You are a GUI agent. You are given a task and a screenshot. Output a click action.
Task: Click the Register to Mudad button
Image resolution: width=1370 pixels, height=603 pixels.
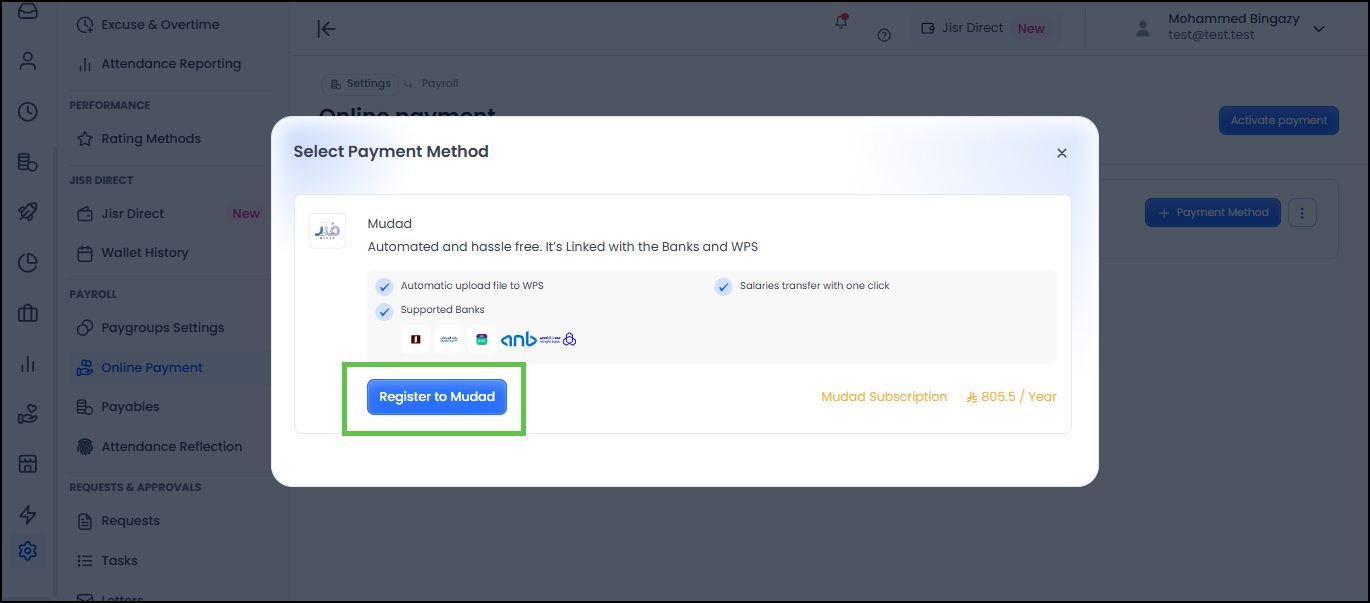click(437, 397)
